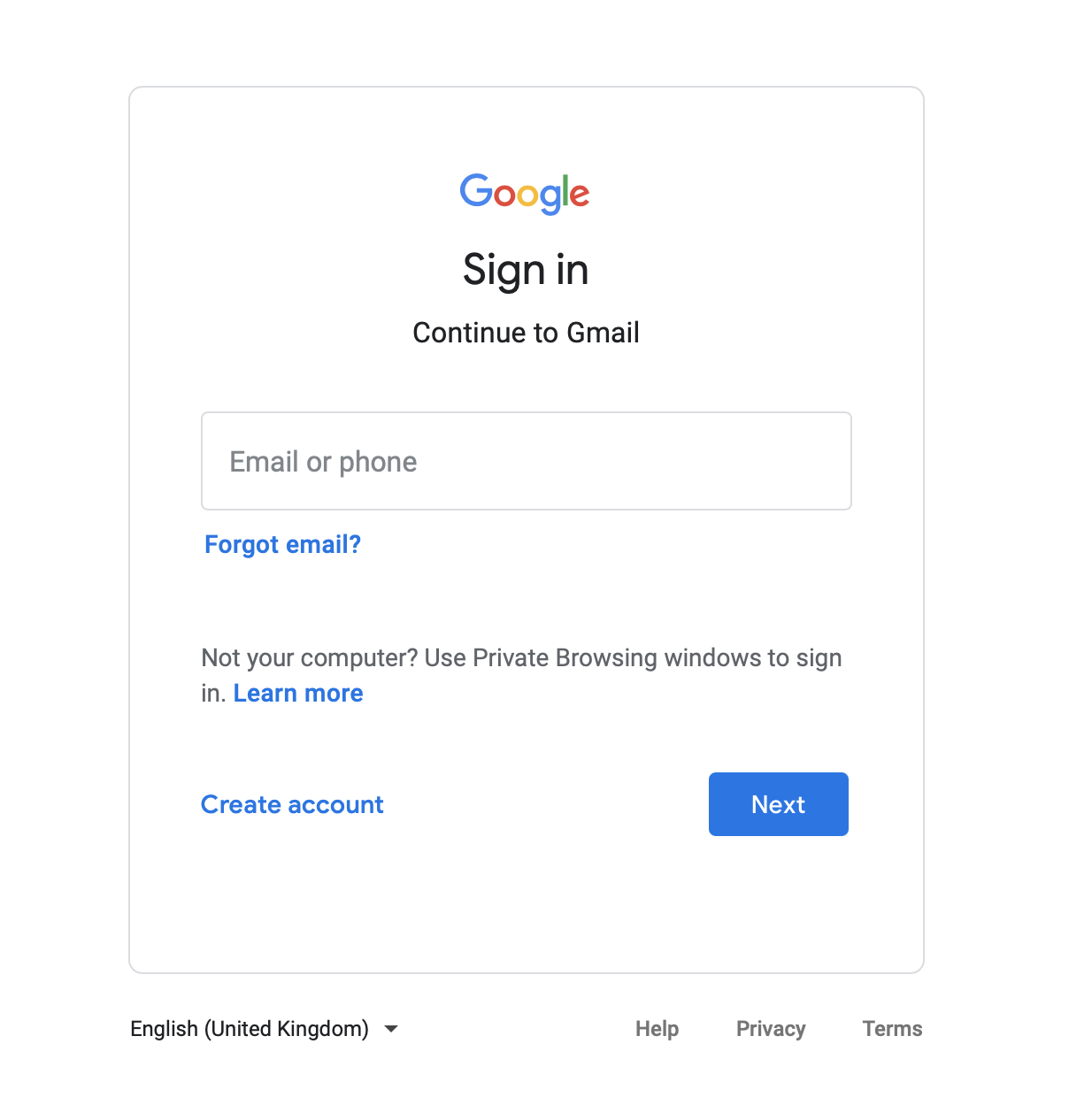Viewport: 1092px width, 1113px height.
Task: Click the Not your computer? guest notice text
Action: (521, 676)
